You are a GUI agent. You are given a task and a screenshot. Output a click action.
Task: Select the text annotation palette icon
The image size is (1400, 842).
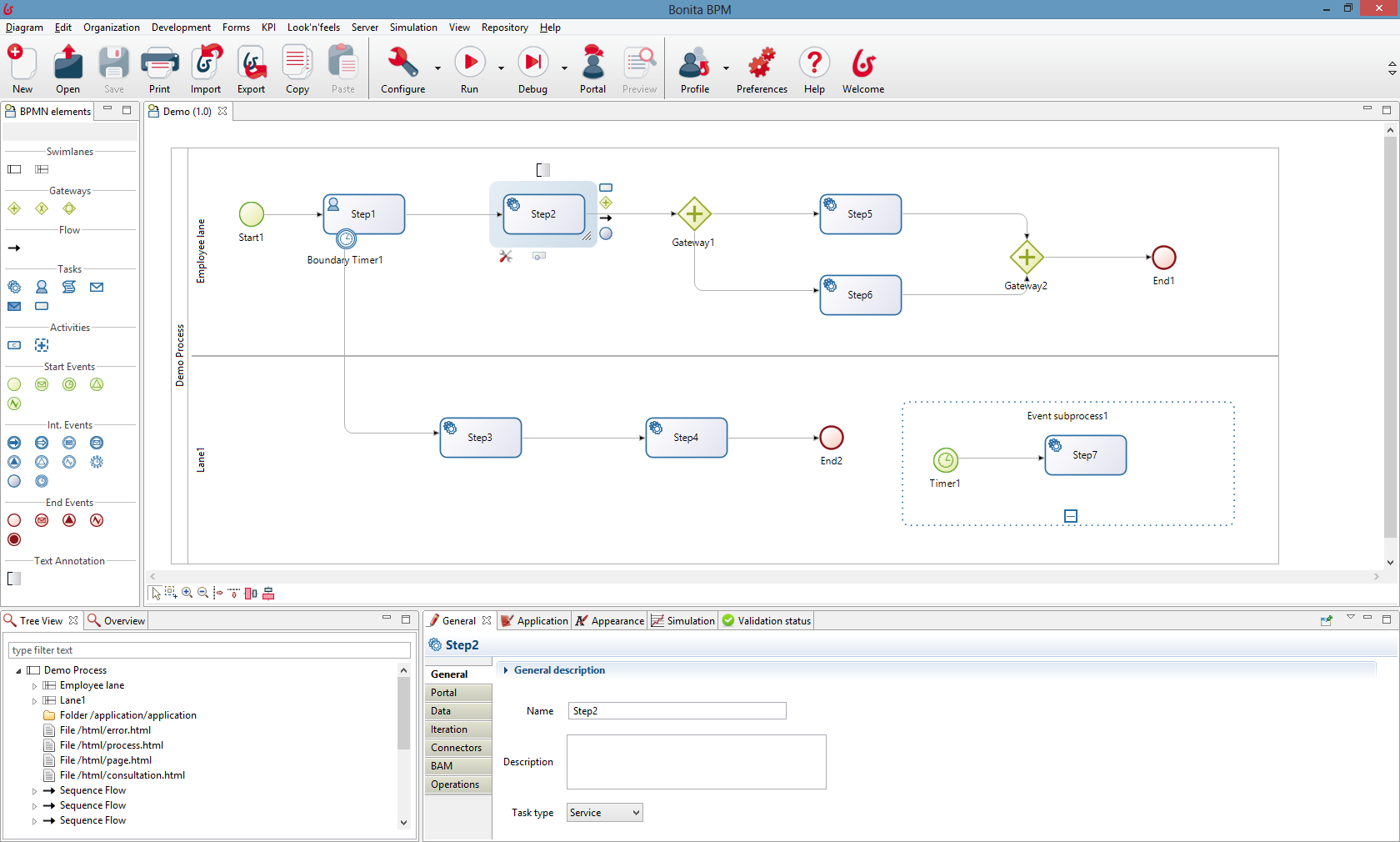[14, 579]
